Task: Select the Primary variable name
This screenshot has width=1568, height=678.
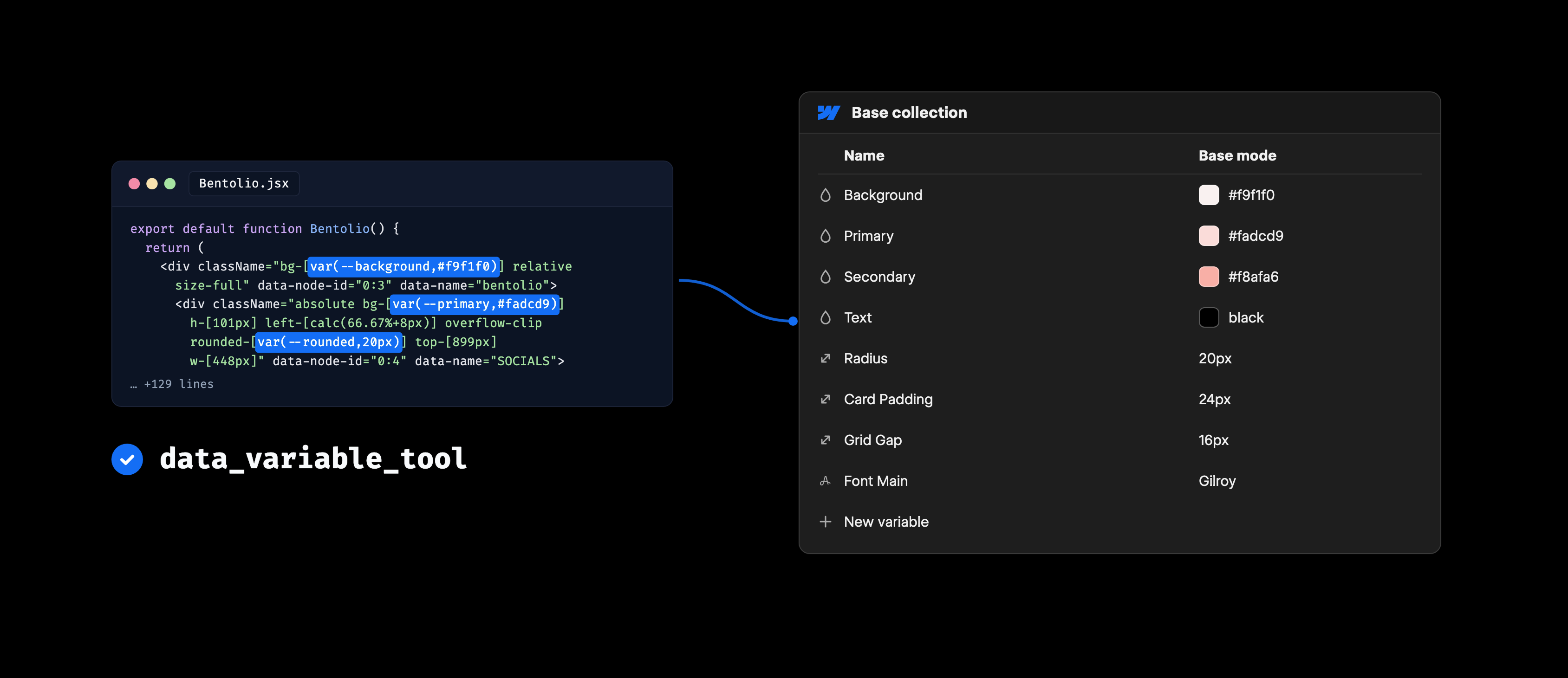Action: (869, 236)
